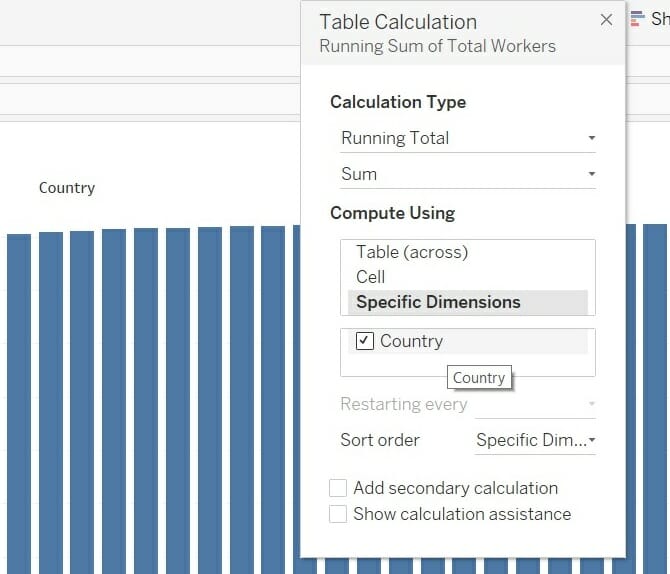Select Table (across) in Compute Using
This screenshot has width=670, height=574.
pos(412,252)
